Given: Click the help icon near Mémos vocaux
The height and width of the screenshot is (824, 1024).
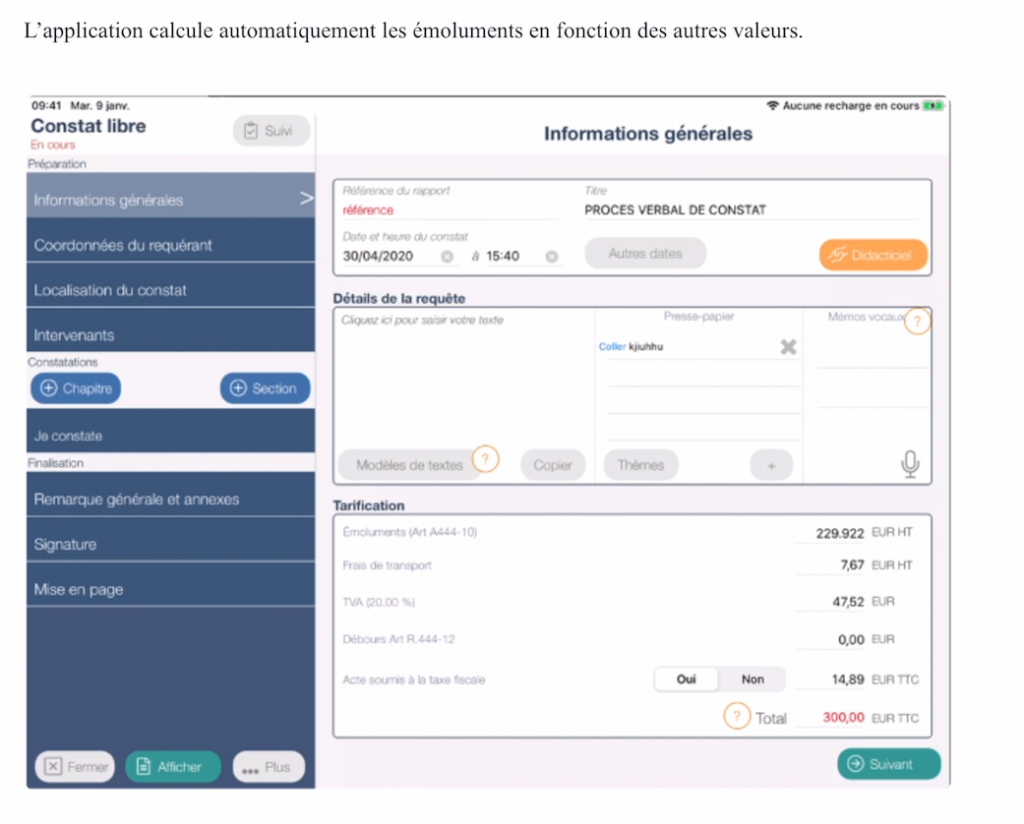Looking at the screenshot, I should click(917, 321).
